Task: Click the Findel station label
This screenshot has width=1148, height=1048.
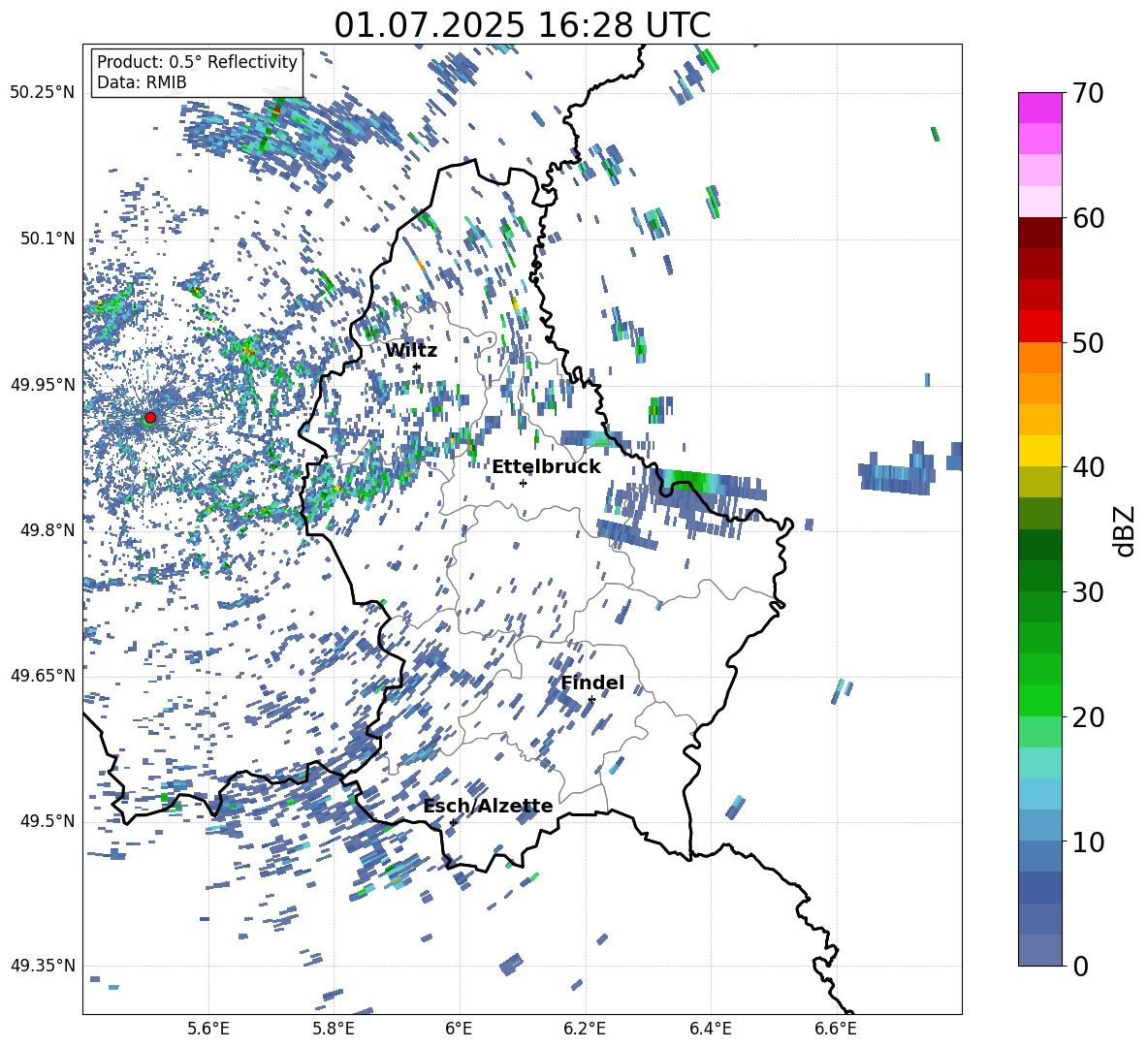Action: point(592,683)
